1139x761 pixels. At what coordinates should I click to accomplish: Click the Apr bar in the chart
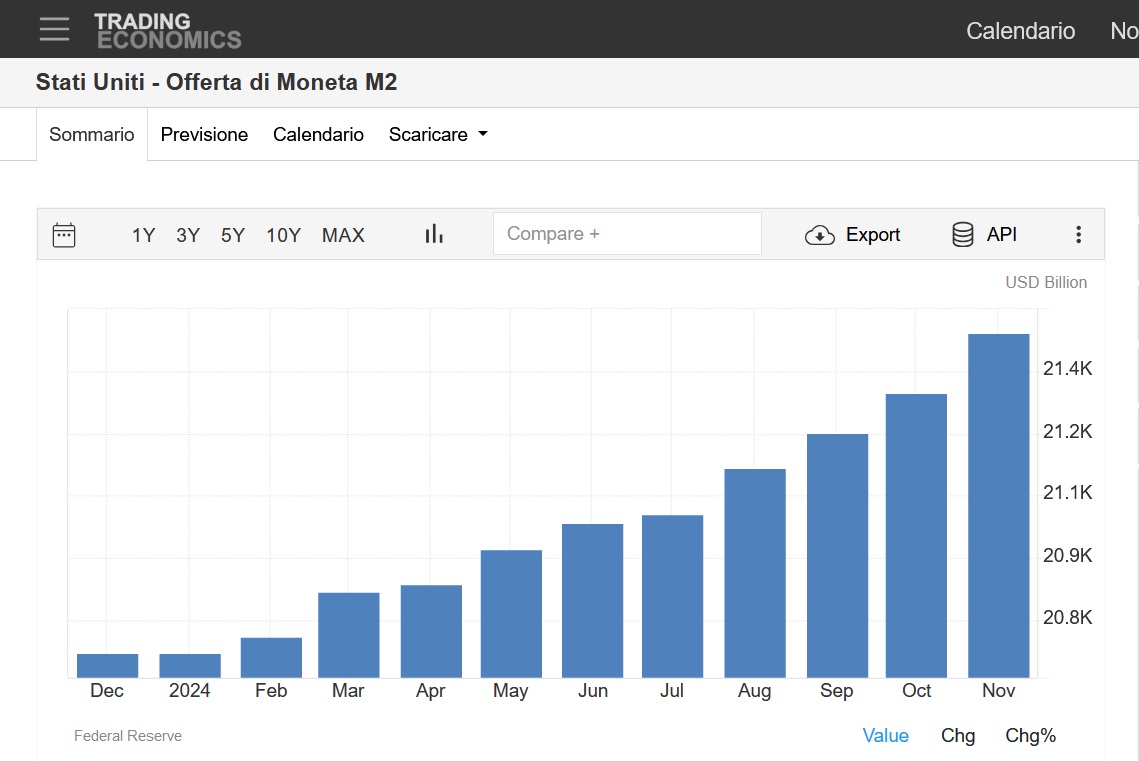(x=431, y=631)
